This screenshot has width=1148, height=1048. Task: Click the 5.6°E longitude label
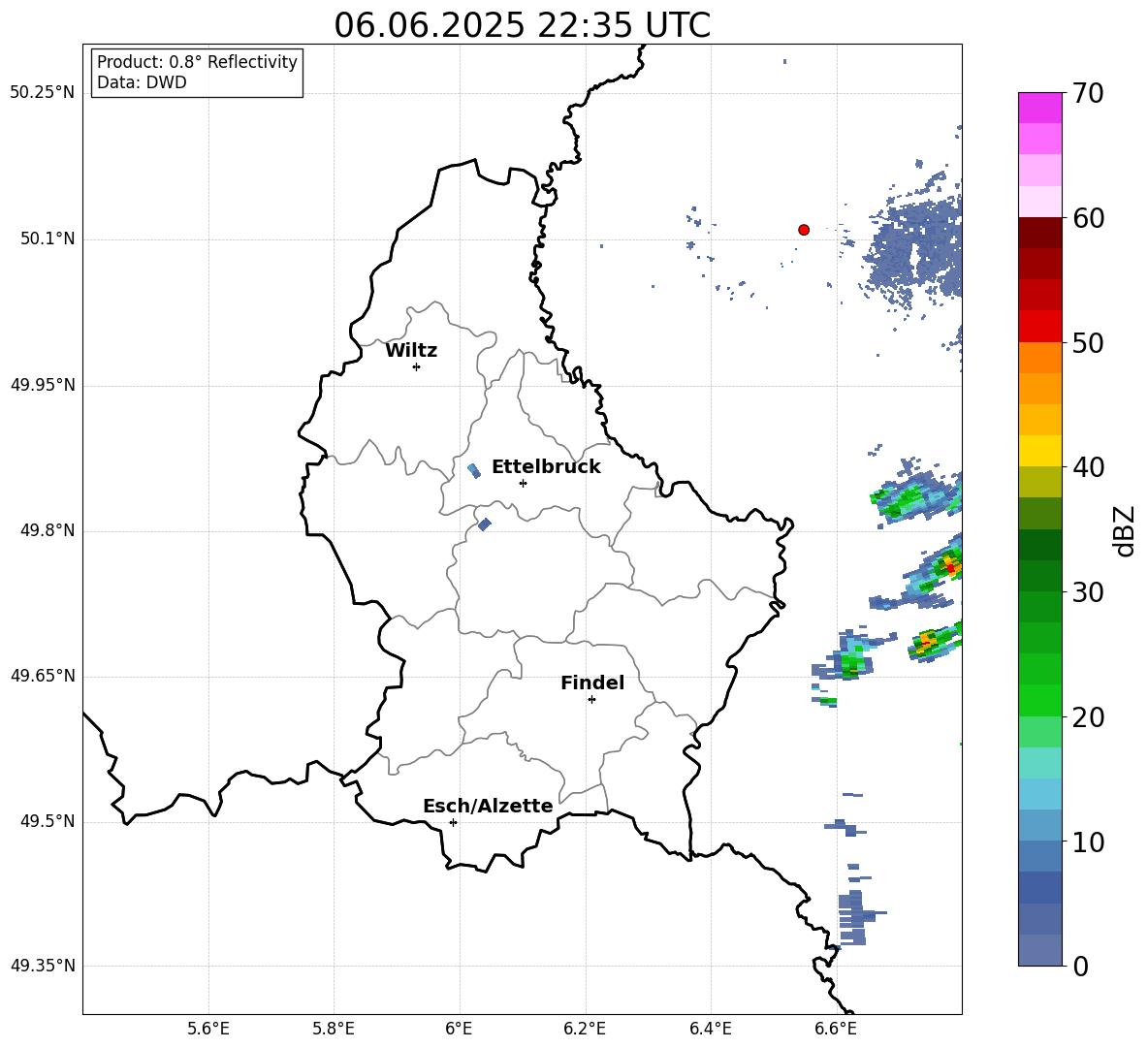(208, 1029)
